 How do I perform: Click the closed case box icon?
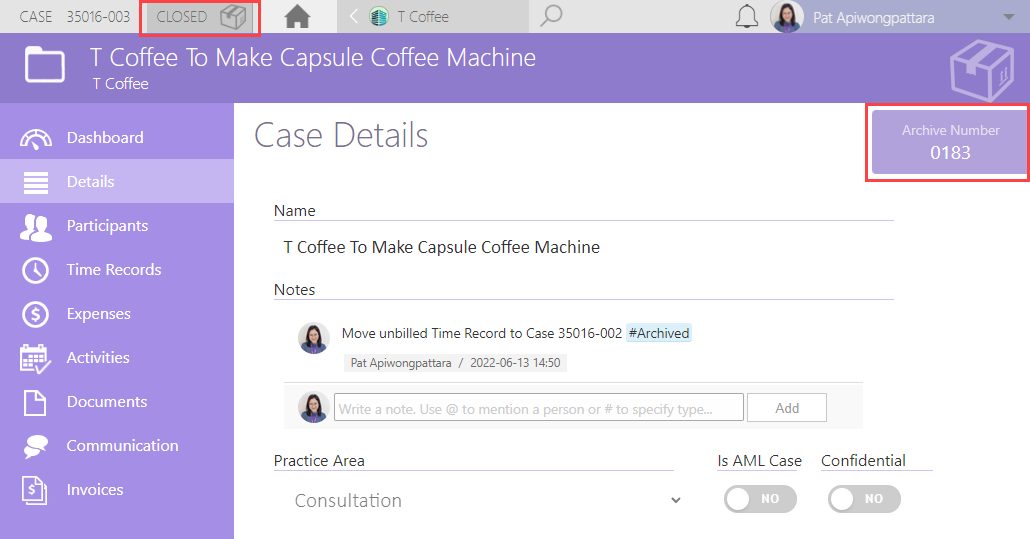233,17
